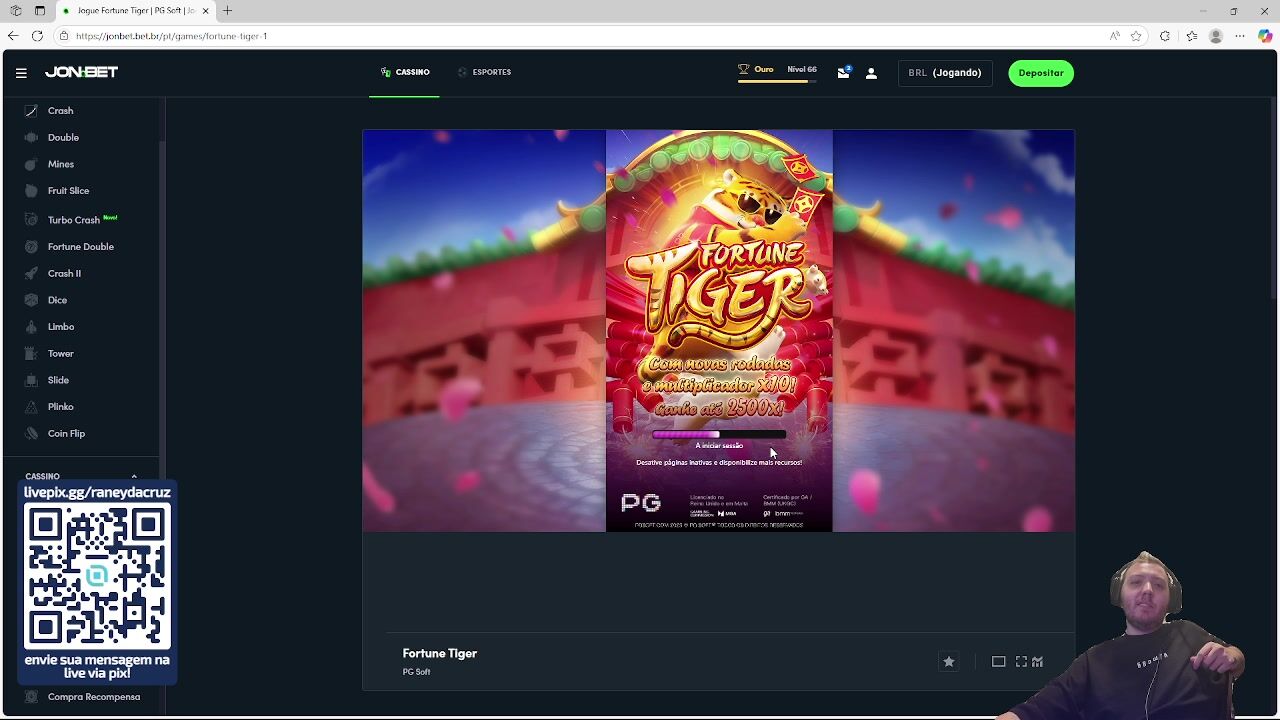Switch the game to theater mode
The image size is (1280, 720).
coord(998,661)
